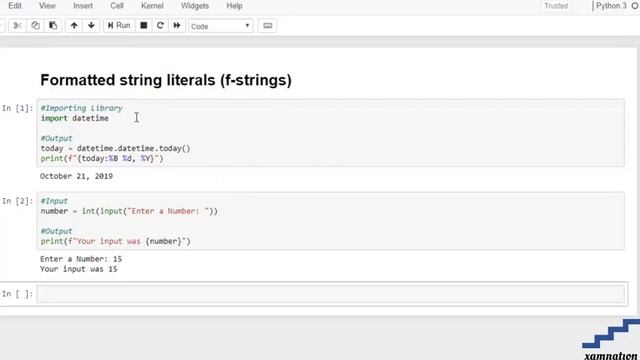
Task: Open the command palette keyboard icon
Action: (x=267, y=26)
